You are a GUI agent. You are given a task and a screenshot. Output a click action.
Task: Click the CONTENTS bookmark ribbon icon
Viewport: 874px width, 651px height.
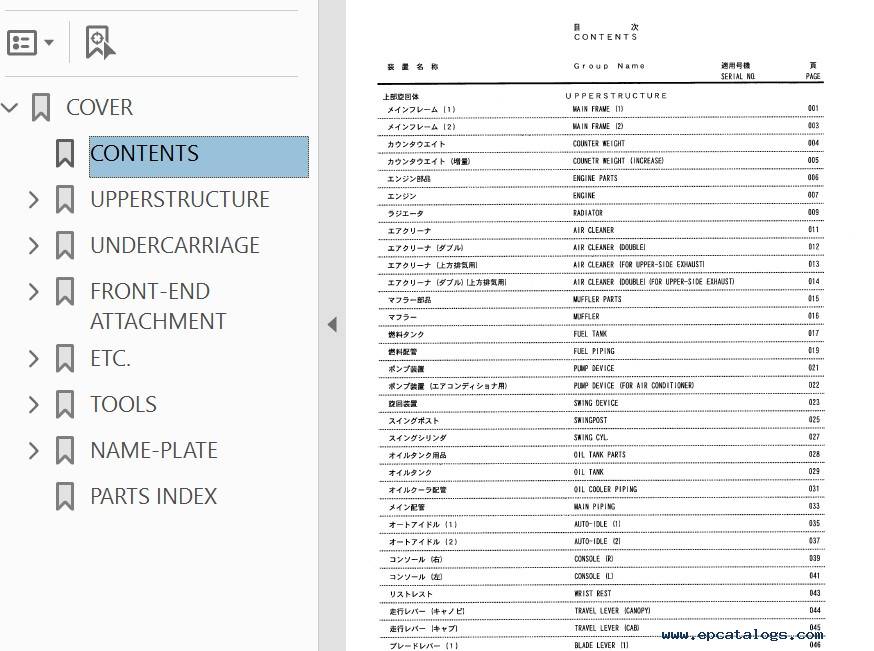pos(65,153)
